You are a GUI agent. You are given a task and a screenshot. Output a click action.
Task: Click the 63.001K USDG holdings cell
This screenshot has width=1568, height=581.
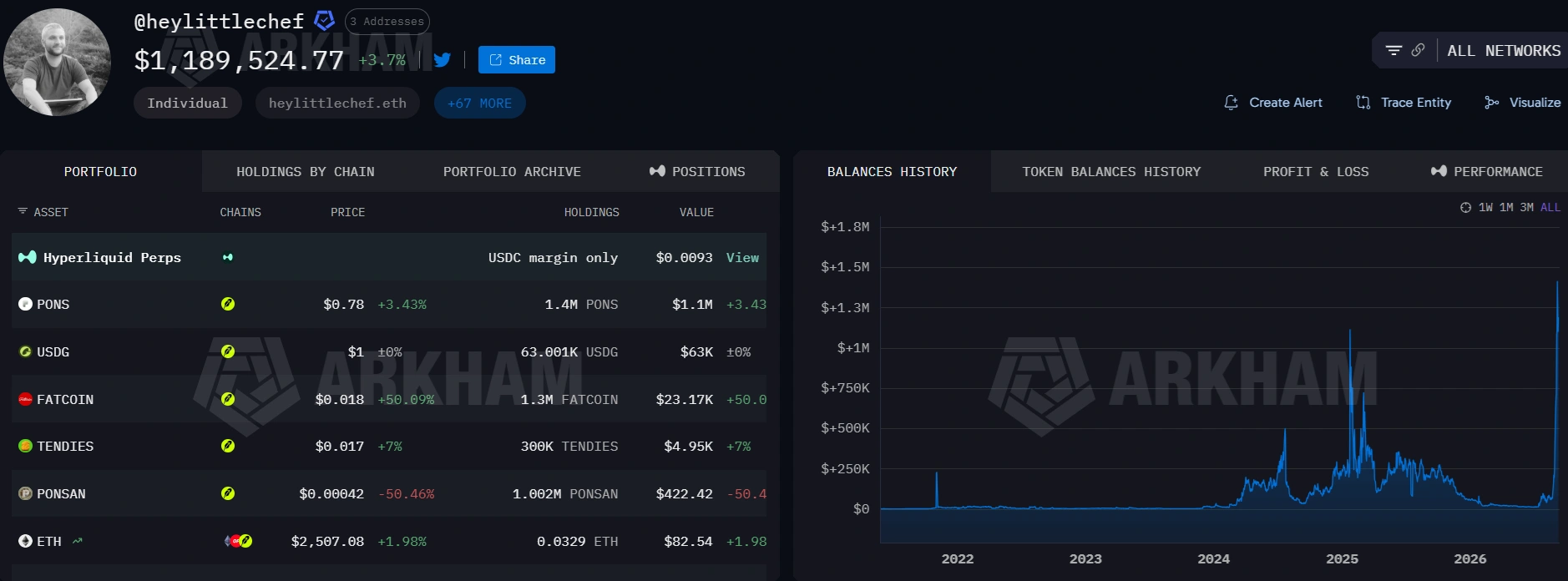569,352
